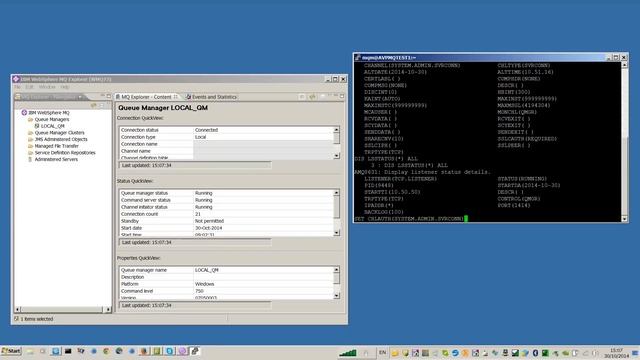Select the Service Definition Repositories folder icon

point(30,153)
